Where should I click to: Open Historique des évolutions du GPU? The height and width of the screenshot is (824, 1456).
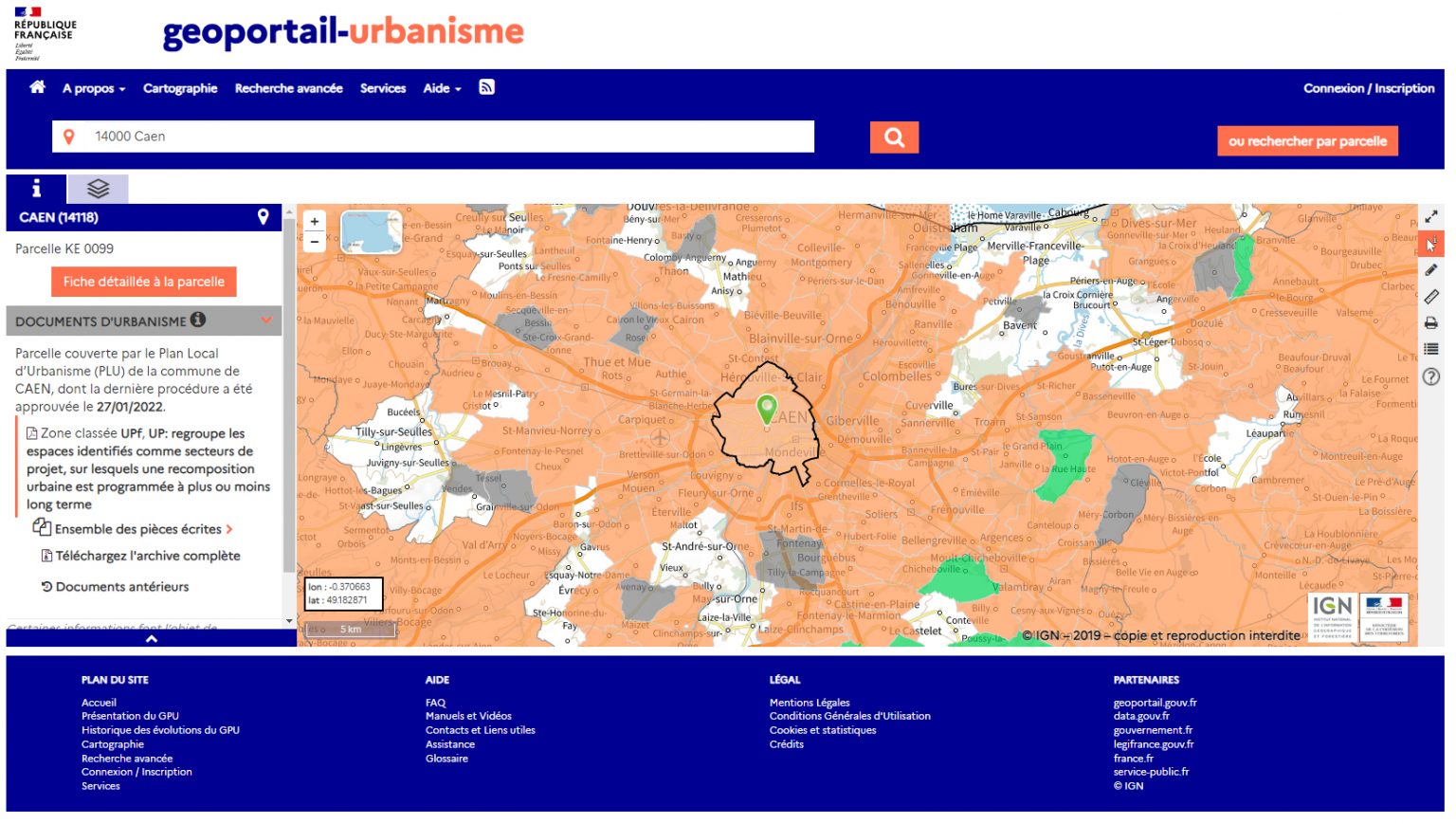point(160,730)
